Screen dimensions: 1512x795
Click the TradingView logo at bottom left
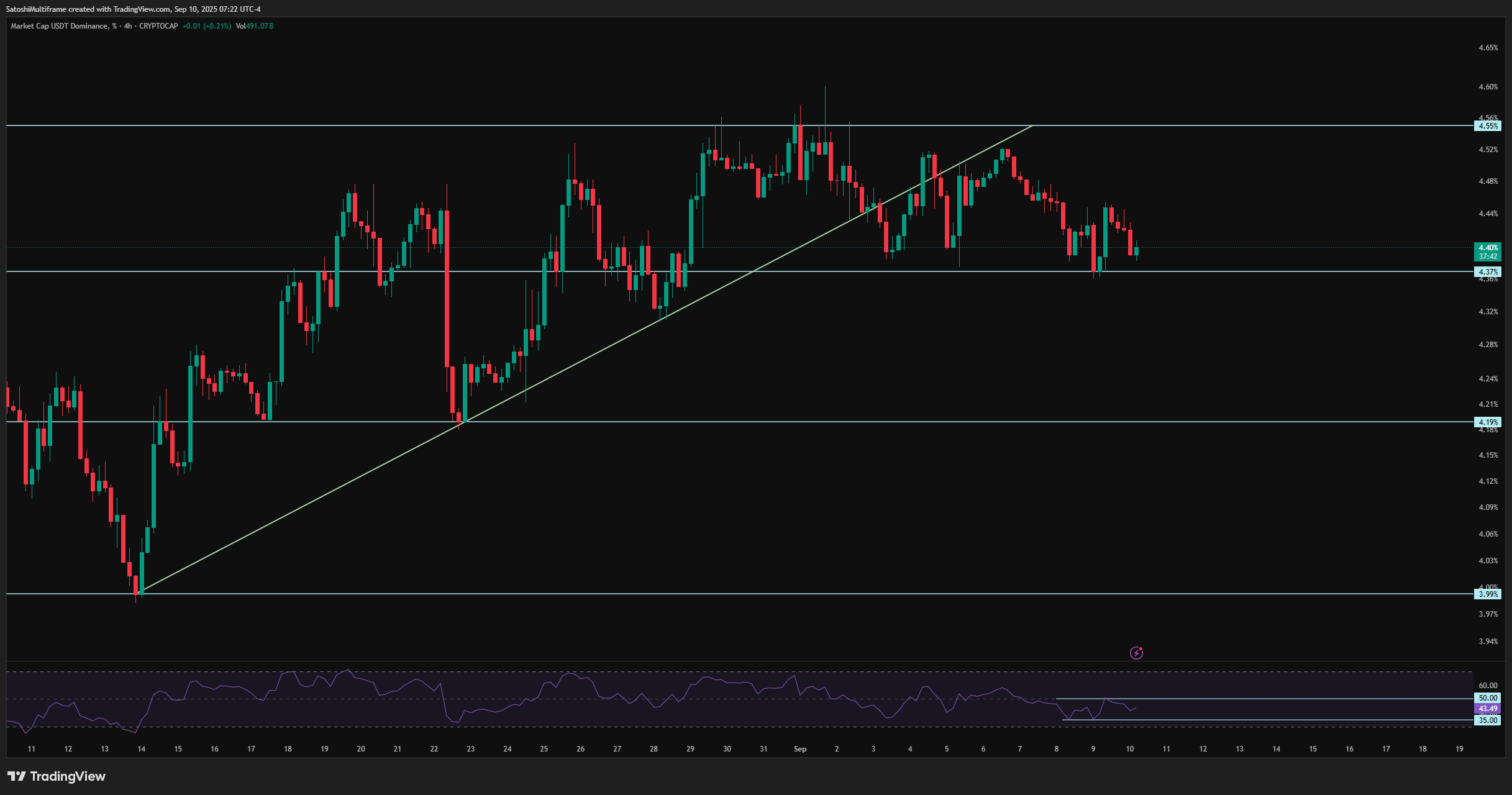[x=57, y=776]
